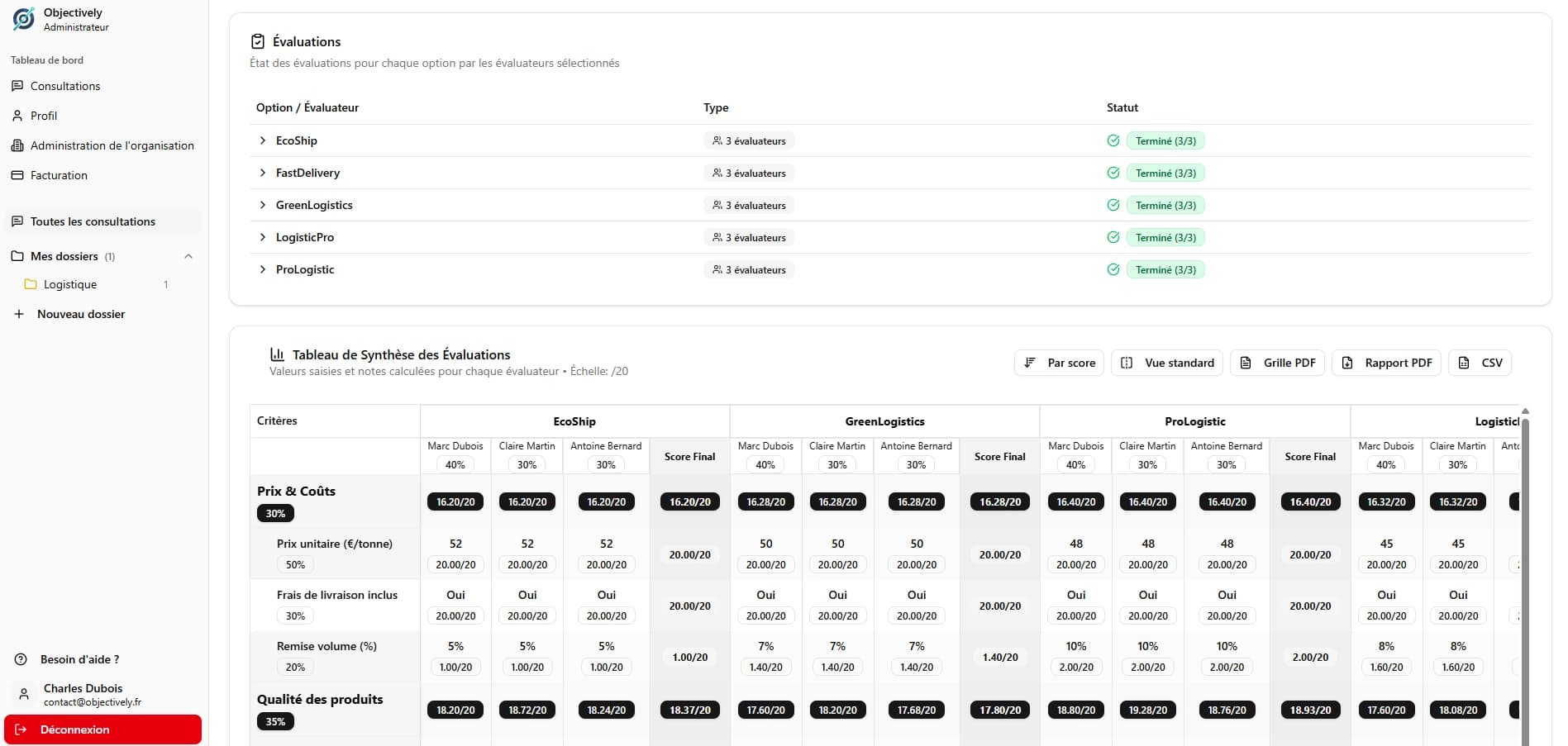Click the Évaluations clipboard icon

point(257,40)
